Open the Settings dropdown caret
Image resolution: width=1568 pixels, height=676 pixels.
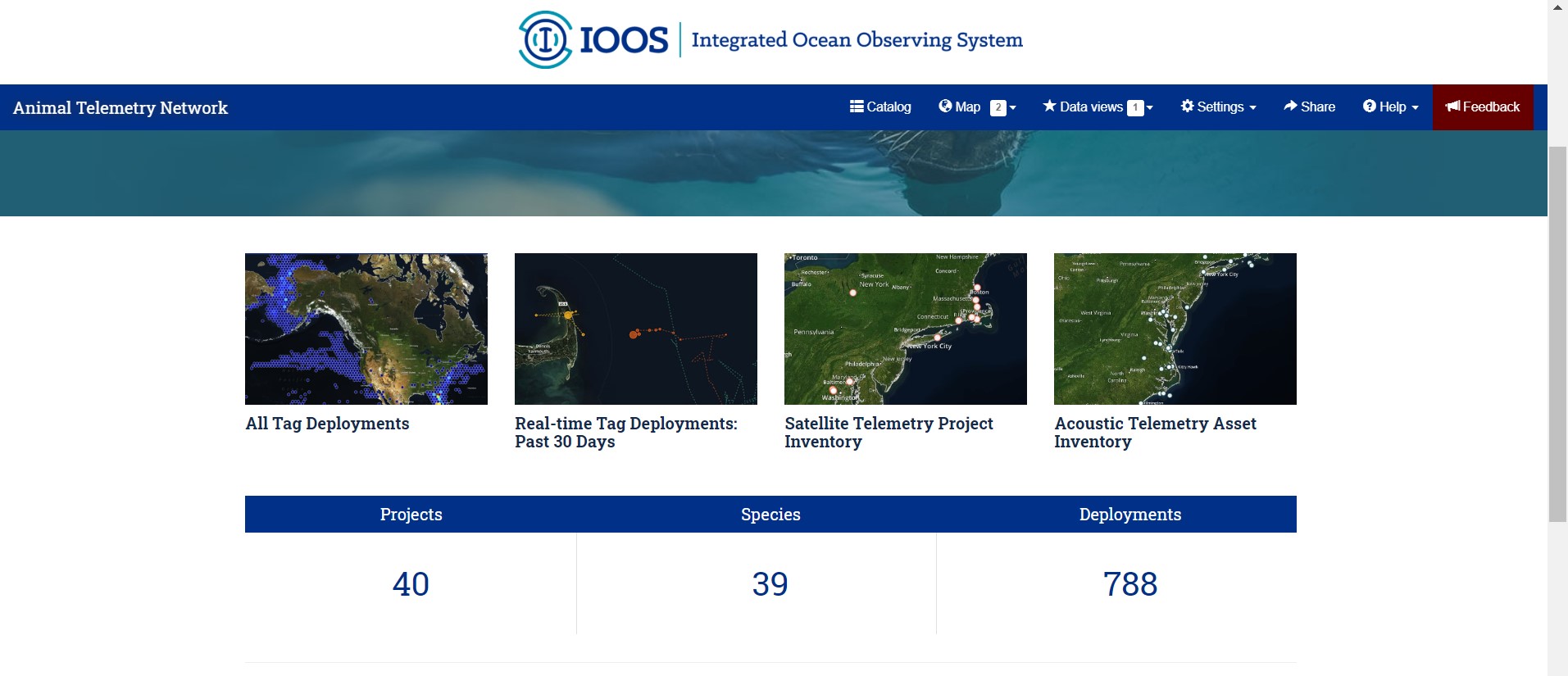tap(1252, 108)
